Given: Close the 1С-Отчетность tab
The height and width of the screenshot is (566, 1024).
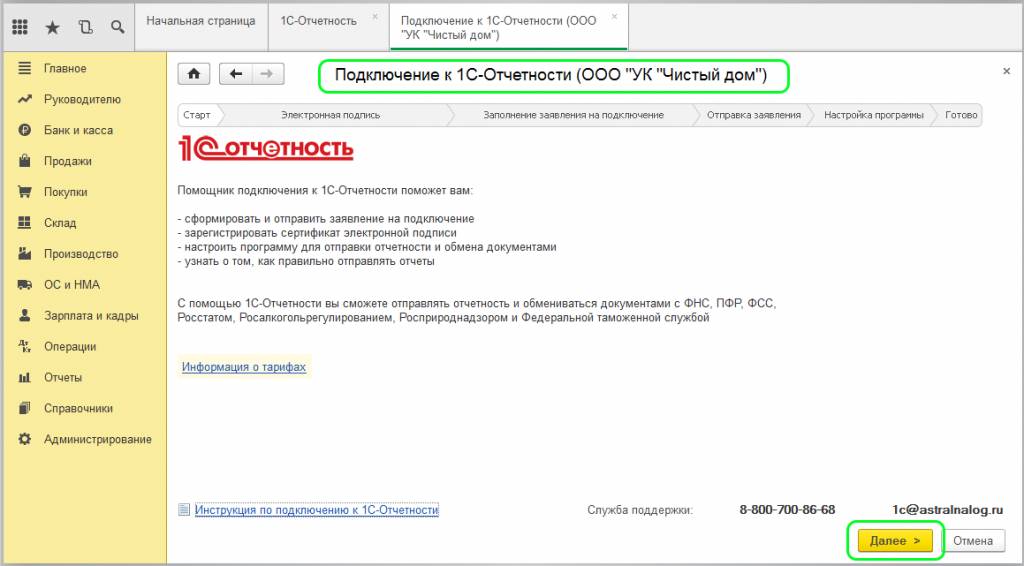Looking at the screenshot, I should 375,17.
